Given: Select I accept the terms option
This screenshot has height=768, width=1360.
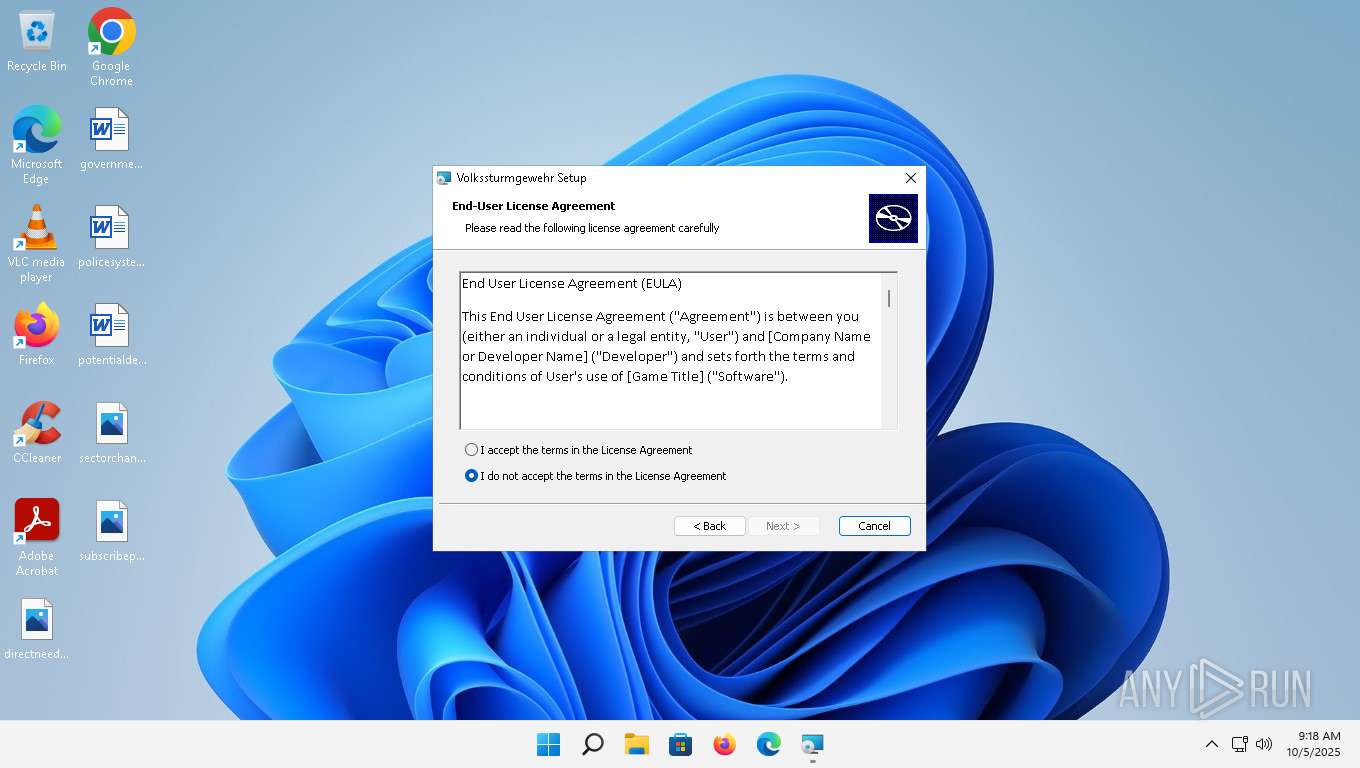Looking at the screenshot, I should [579, 450].
